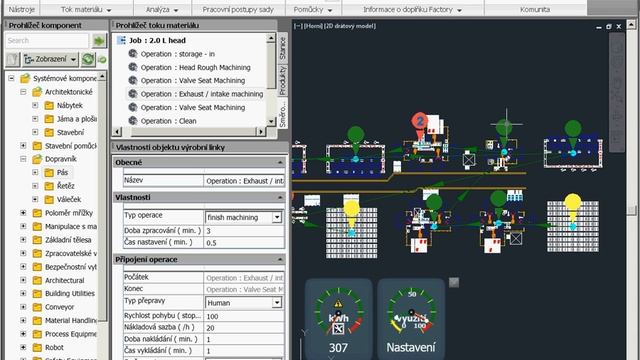Click the small green icon beside refresh

coord(102,60)
